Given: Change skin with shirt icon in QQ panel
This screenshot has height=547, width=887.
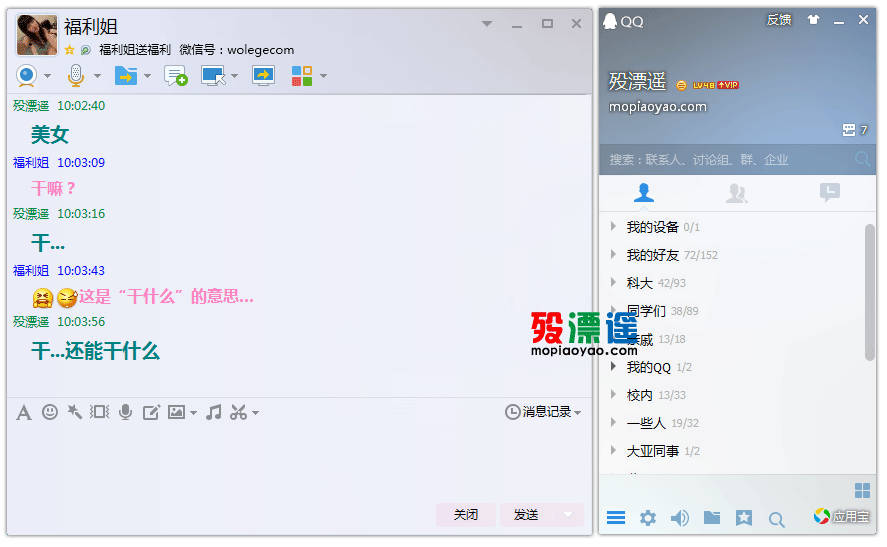Looking at the screenshot, I should [x=813, y=20].
